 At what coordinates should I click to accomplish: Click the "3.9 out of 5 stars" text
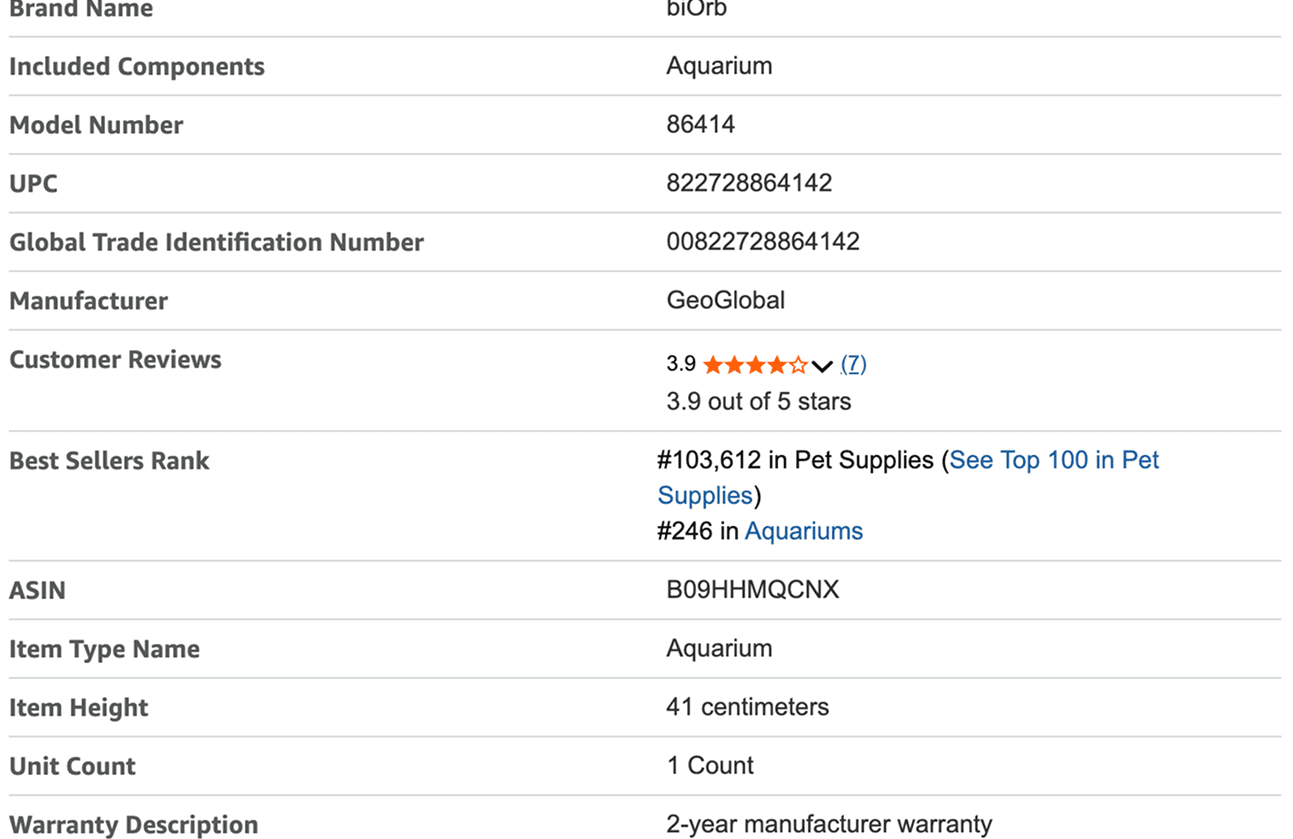coord(758,402)
